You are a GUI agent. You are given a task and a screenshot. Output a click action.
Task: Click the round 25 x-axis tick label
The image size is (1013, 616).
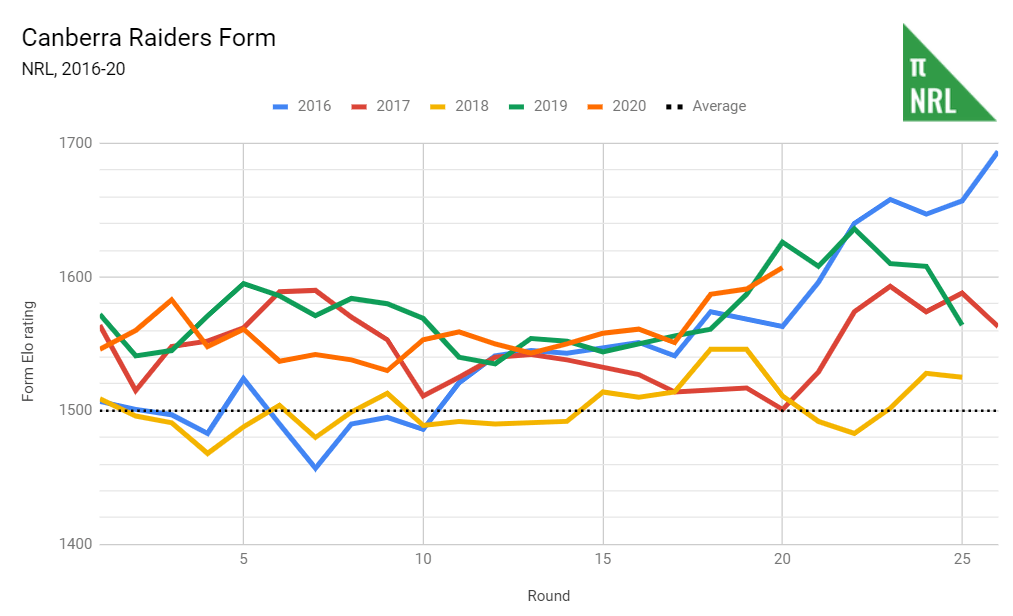(x=961, y=560)
